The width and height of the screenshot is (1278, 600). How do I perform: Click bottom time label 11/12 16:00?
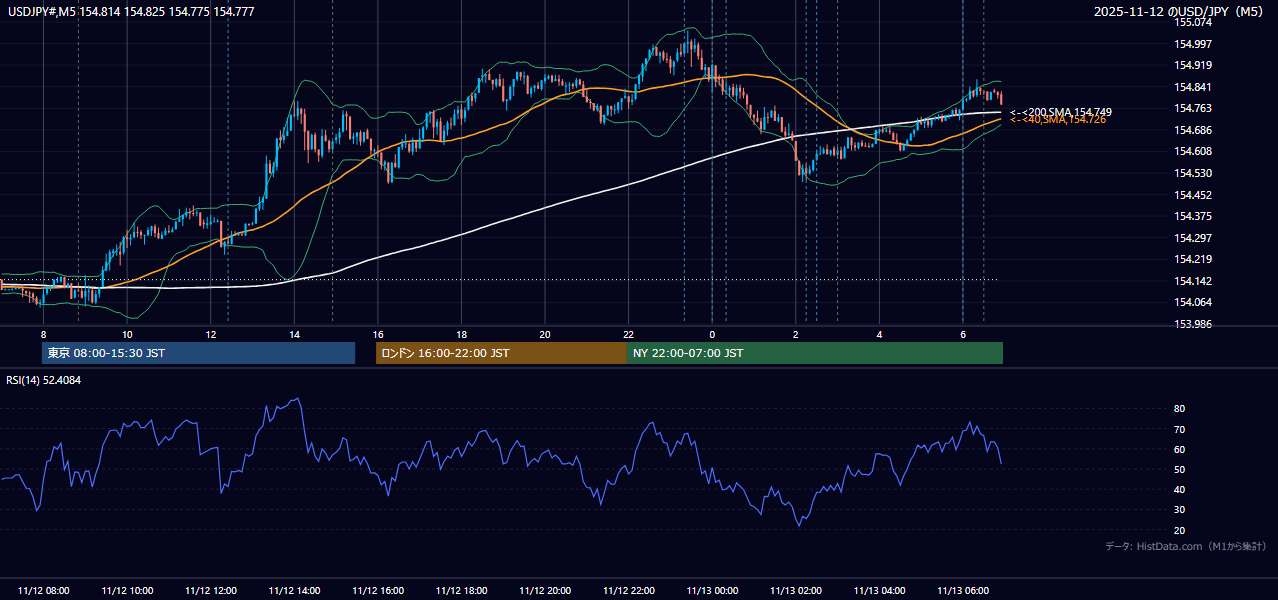tap(378, 591)
